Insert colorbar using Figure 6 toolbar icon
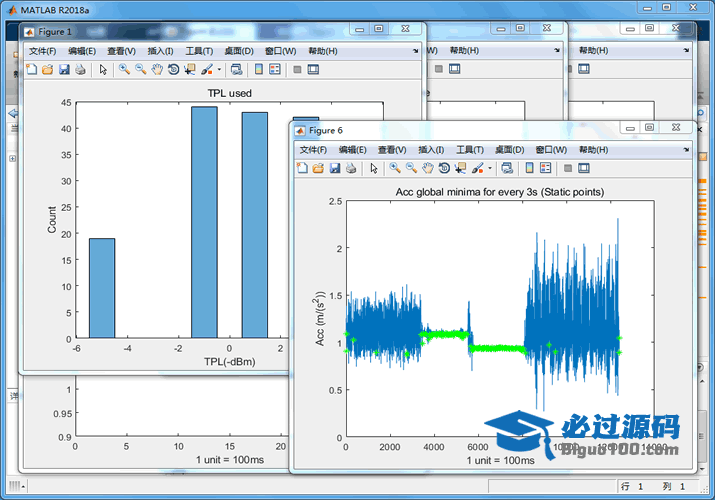Image resolution: width=715 pixels, height=500 pixels. pos(529,168)
